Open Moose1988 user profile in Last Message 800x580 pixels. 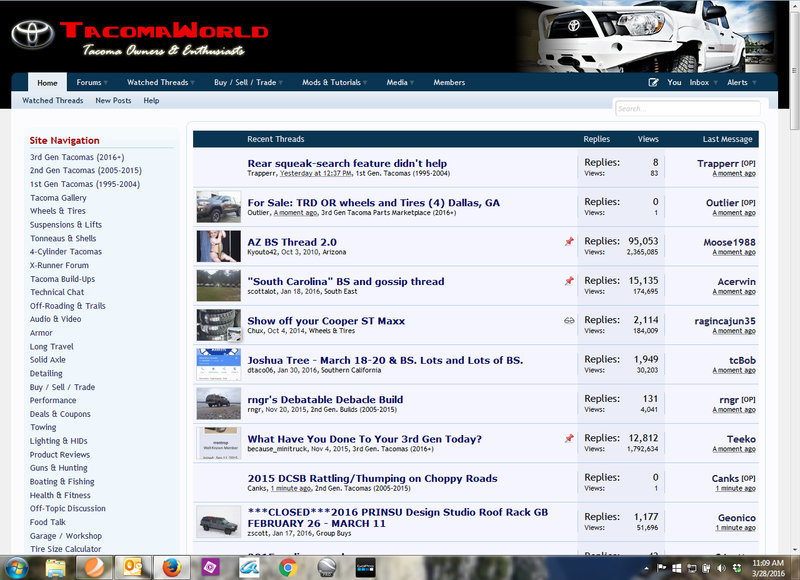[730, 242]
